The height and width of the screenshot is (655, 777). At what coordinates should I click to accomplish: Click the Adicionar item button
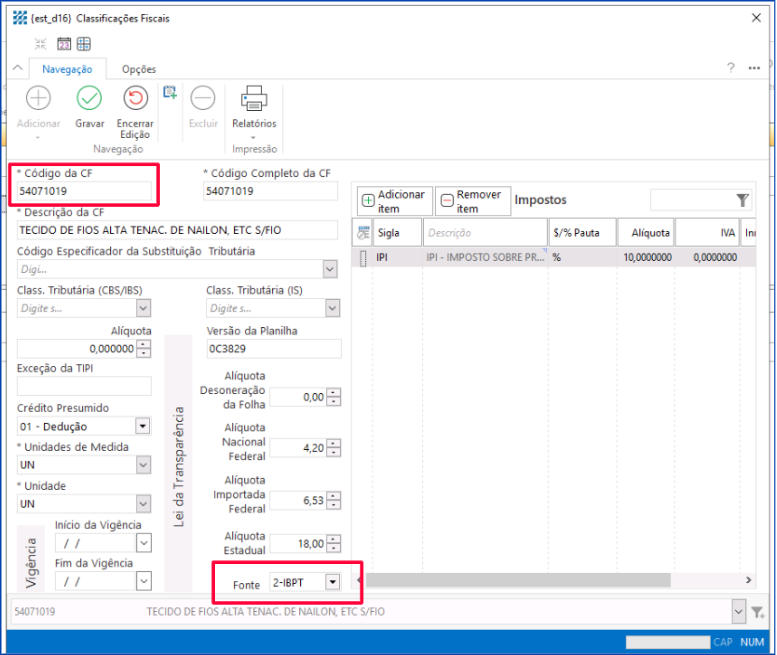394,201
